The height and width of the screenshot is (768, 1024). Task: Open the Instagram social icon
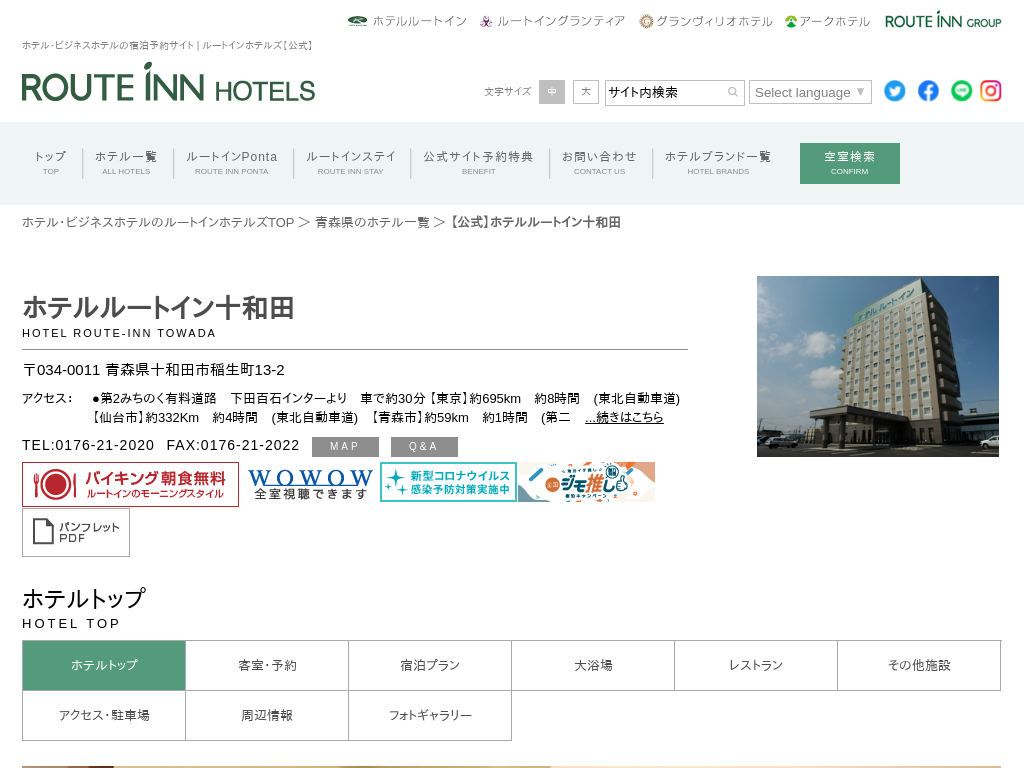pos(991,91)
